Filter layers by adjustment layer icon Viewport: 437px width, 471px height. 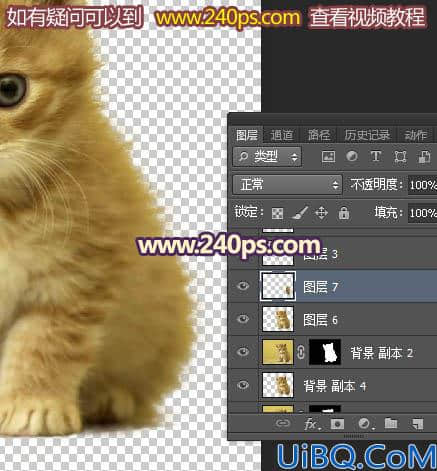tap(352, 156)
